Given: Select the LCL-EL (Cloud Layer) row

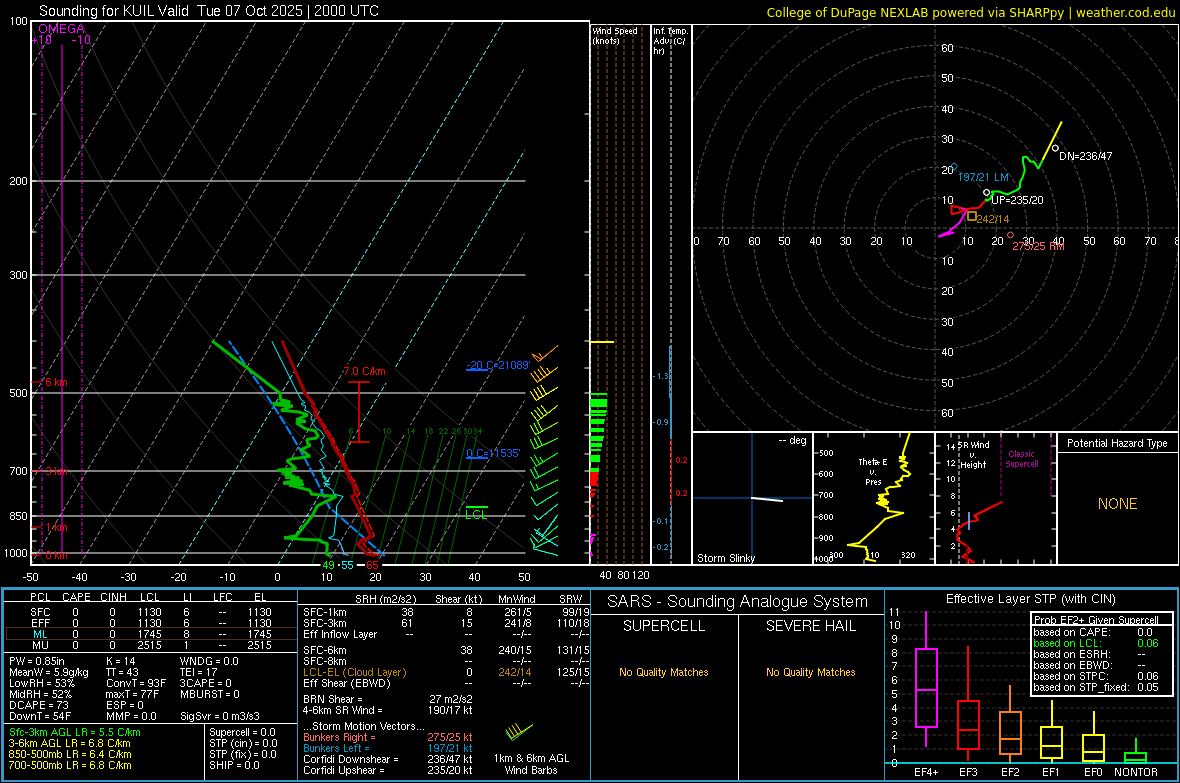Looking at the screenshot, I should click(x=446, y=672).
